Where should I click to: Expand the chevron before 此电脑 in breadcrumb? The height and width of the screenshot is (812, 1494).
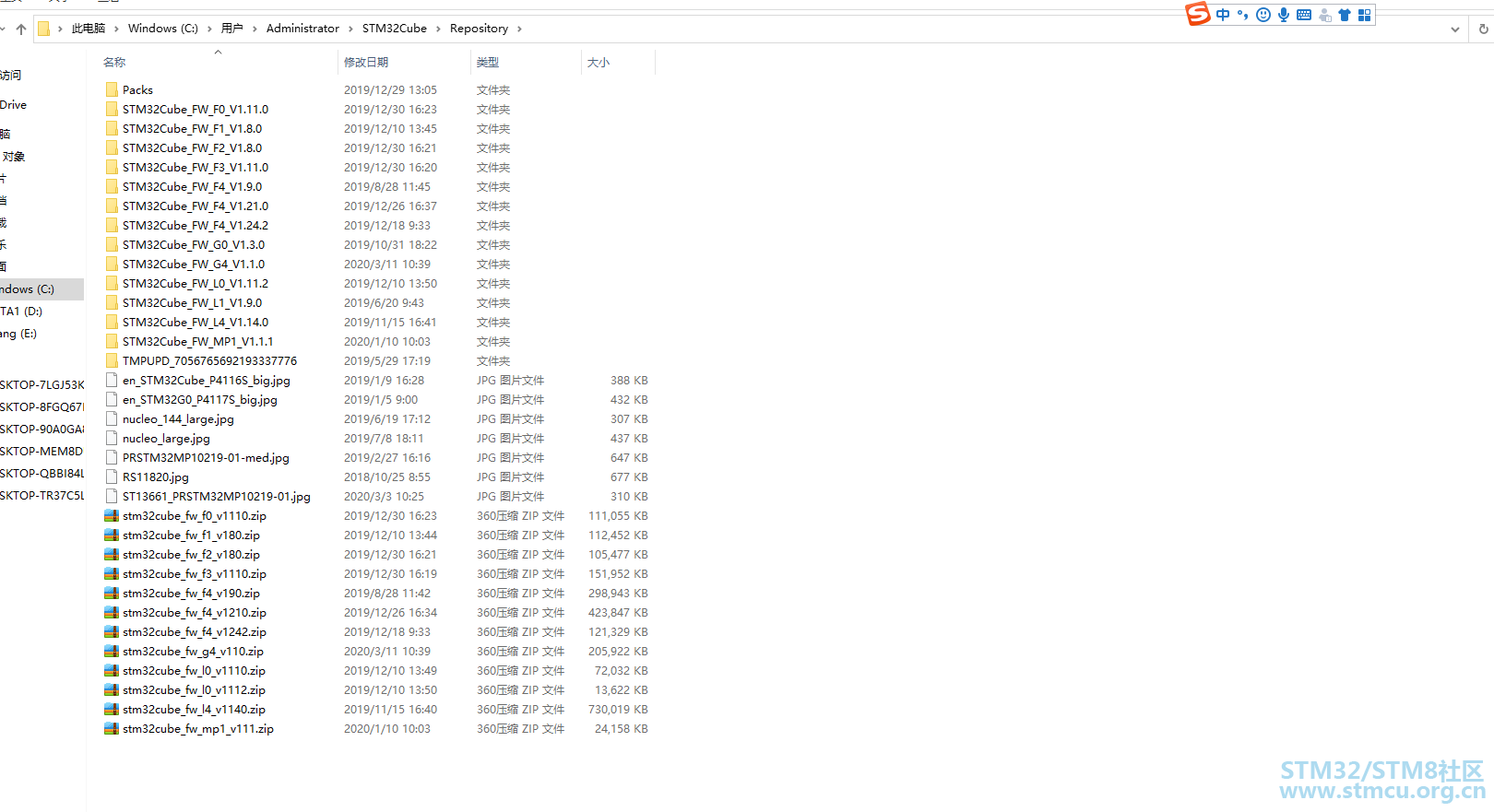(x=60, y=29)
